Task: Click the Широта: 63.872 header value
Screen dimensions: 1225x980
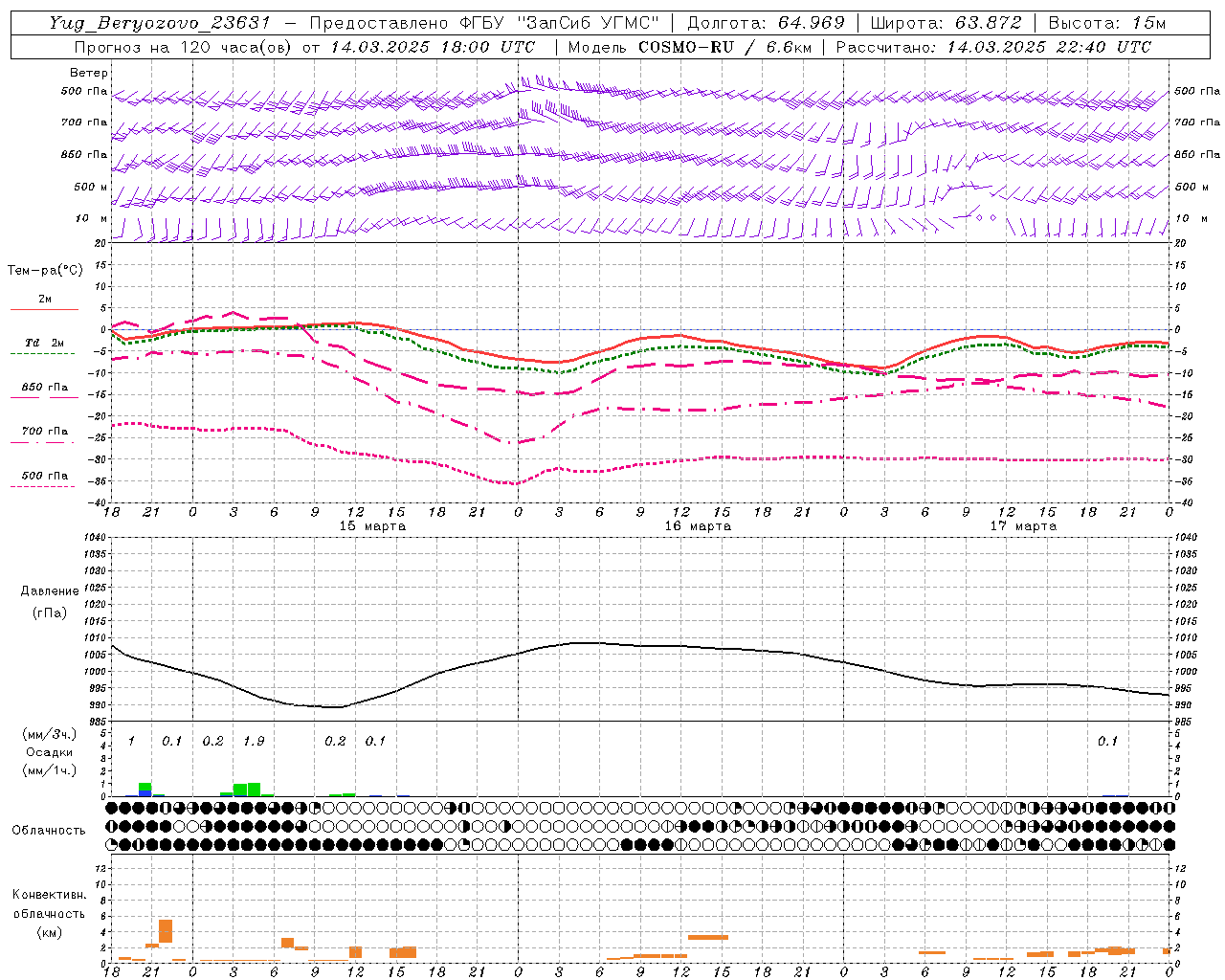Action: click(946, 23)
